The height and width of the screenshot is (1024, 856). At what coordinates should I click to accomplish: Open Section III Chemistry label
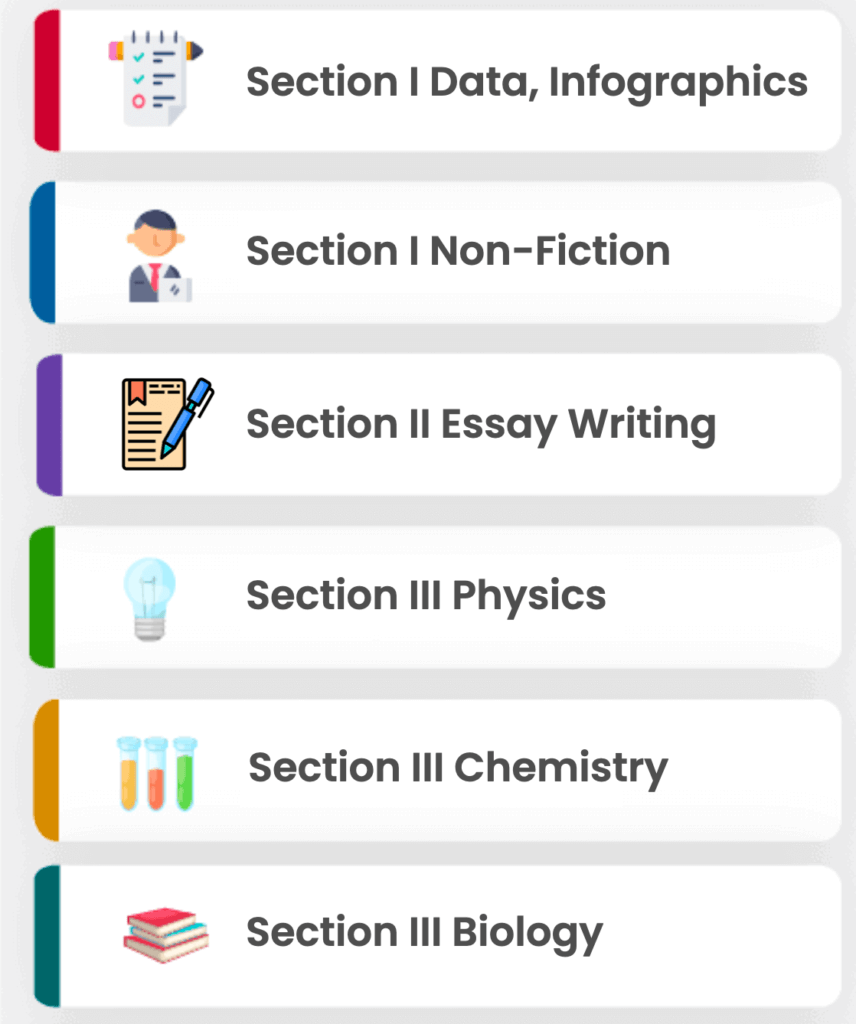coord(458,768)
